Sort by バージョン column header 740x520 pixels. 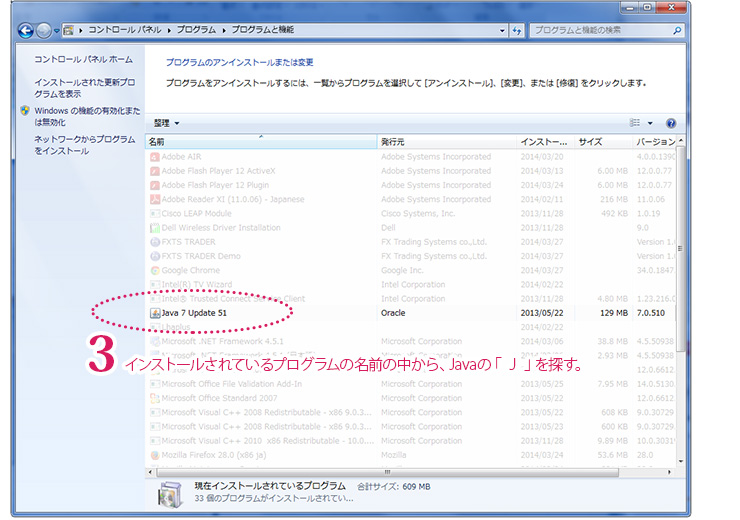[654, 142]
